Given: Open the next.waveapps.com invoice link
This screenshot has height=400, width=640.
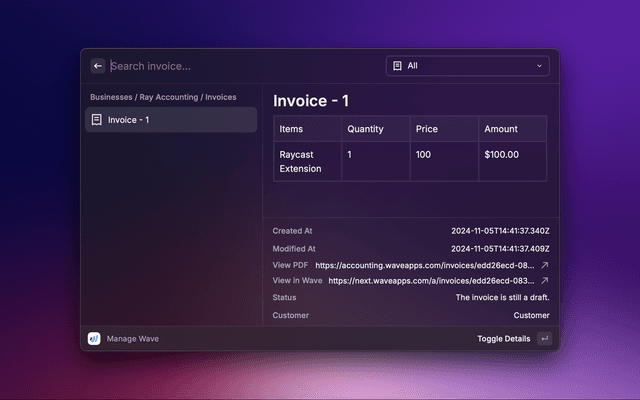Looking at the screenshot, I should [x=432, y=281].
